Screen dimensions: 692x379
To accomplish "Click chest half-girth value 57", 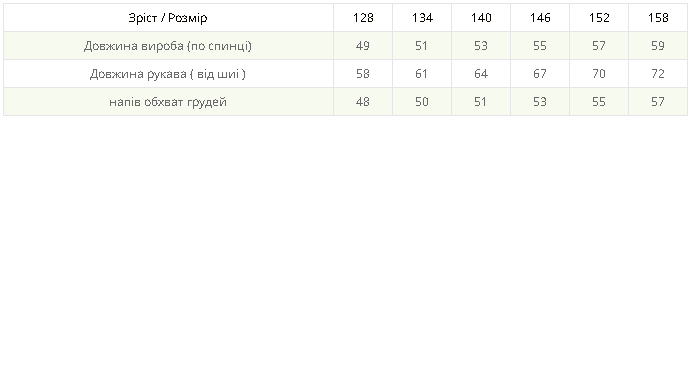I will 658,102.
